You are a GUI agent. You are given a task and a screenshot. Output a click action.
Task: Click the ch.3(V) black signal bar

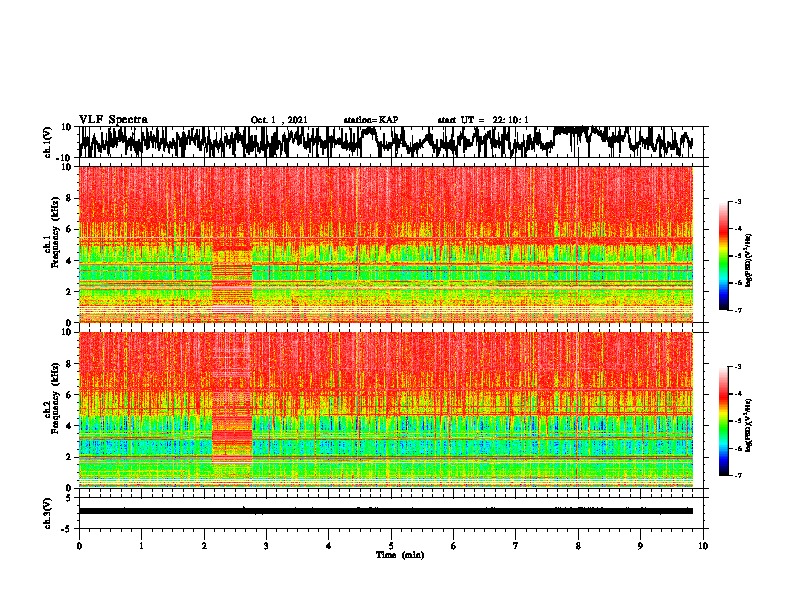tap(385, 511)
